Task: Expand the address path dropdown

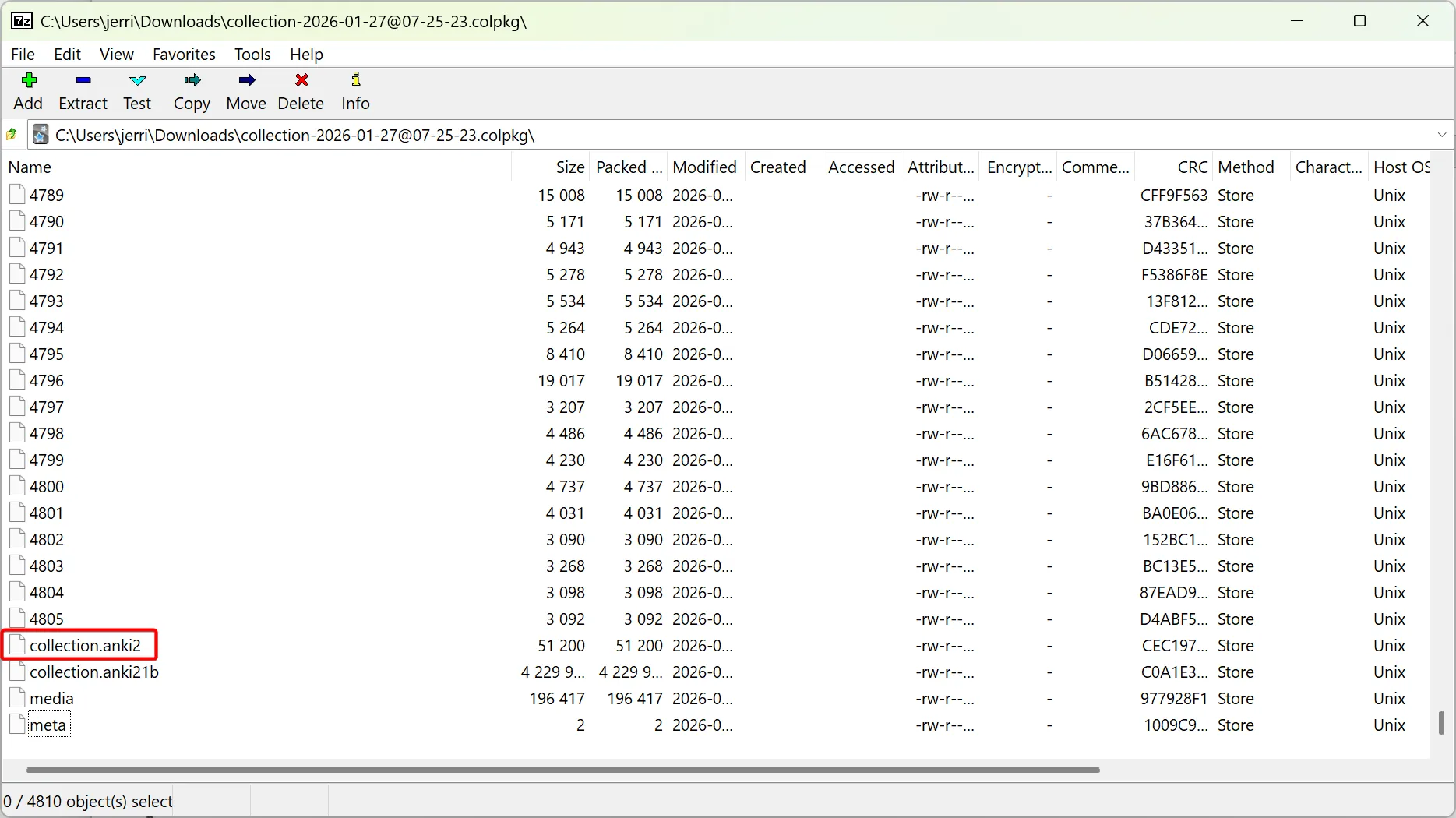Action: [x=1441, y=135]
